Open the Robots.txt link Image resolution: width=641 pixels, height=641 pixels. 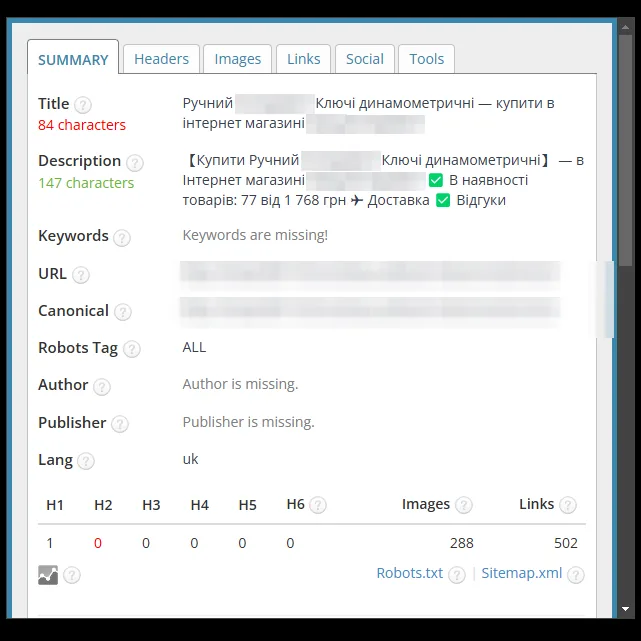click(x=410, y=573)
